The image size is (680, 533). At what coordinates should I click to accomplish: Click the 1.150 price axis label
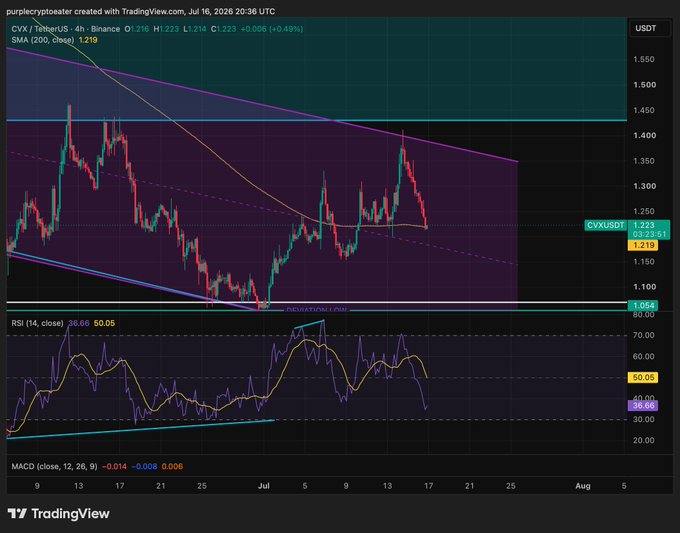[x=644, y=262]
